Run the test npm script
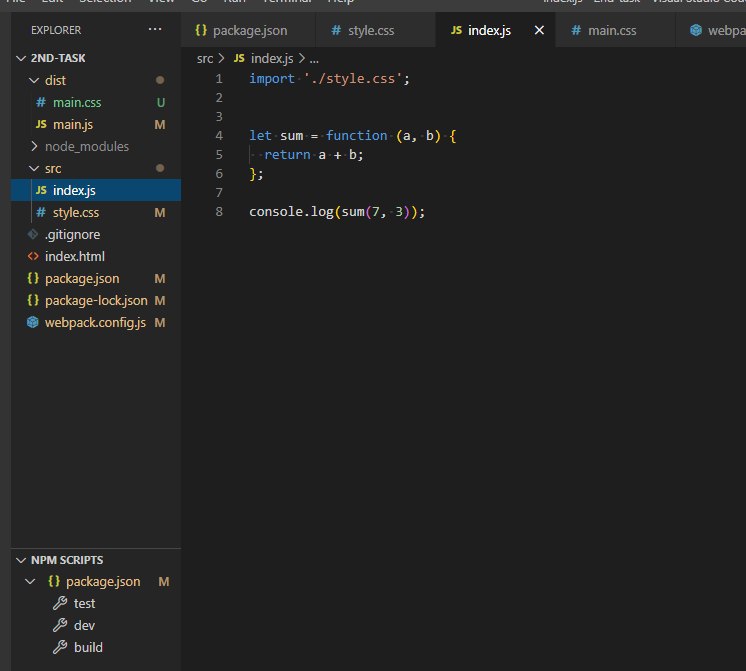 (x=84, y=603)
